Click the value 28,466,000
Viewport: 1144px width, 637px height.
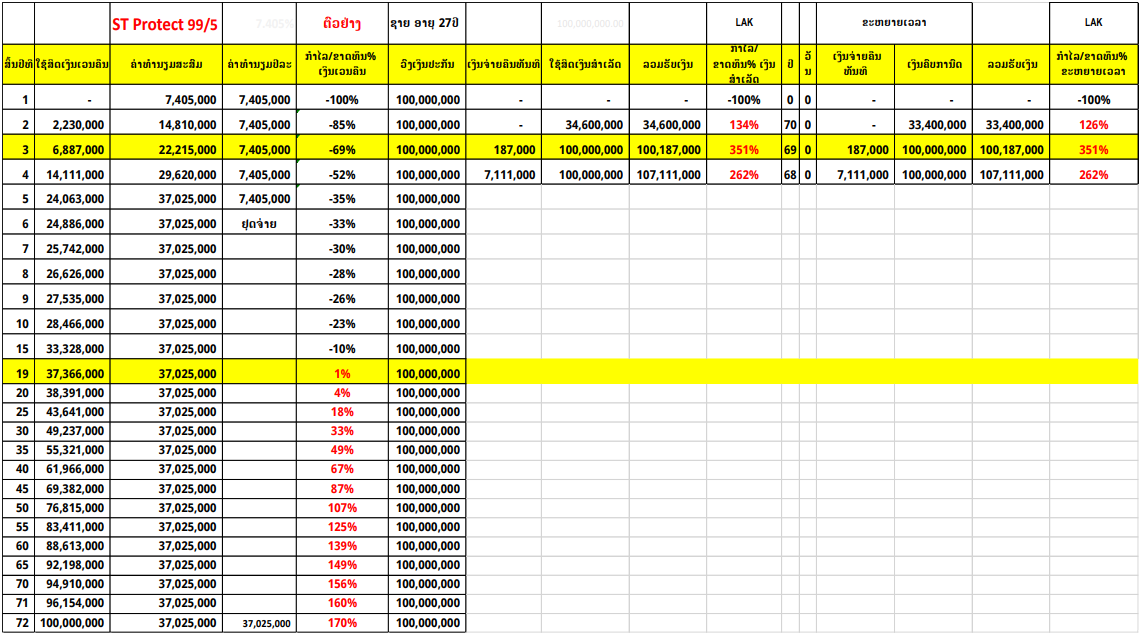[x=72, y=323]
